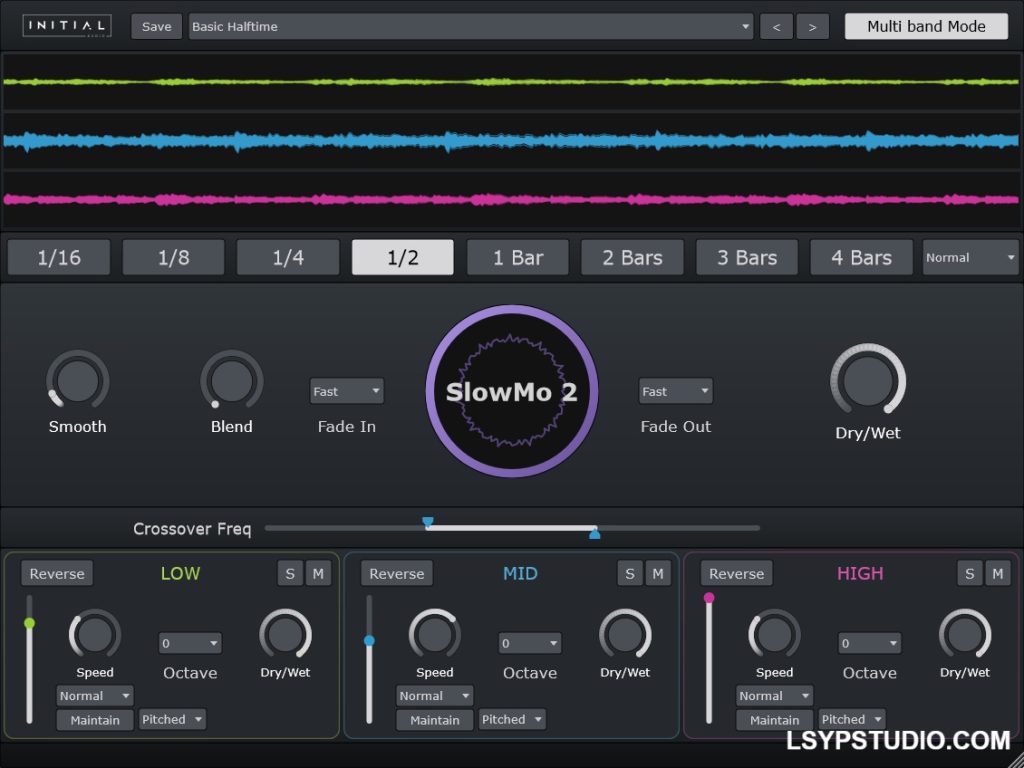Open the MID band Normal speed mode dropdown
Image resolution: width=1024 pixels, height=768 pixels.
(x=434, y=696)
